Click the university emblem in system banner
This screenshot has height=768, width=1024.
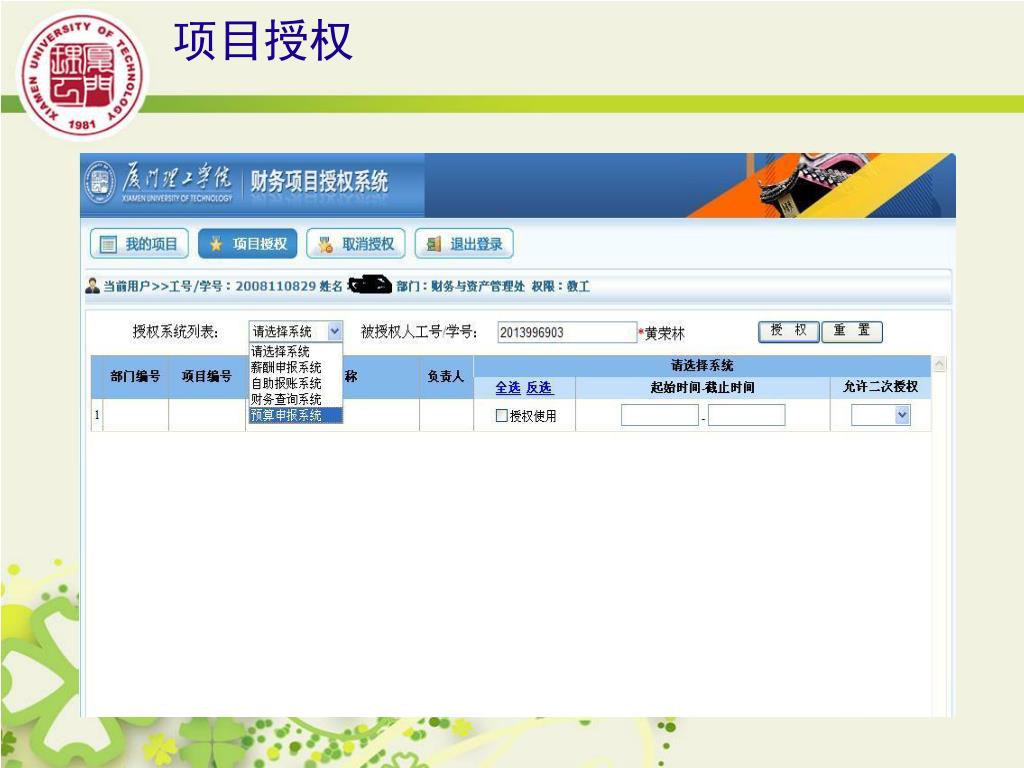100,182
